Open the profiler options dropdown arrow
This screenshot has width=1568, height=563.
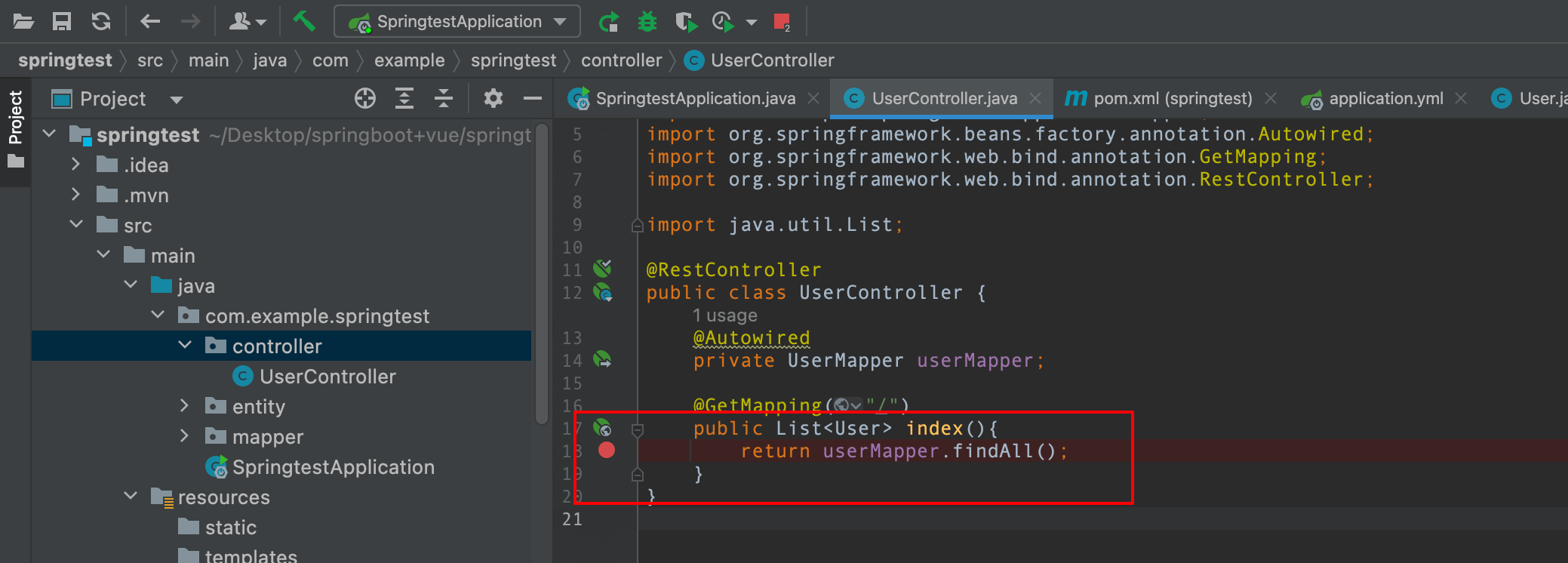click(x=752, y=22)
